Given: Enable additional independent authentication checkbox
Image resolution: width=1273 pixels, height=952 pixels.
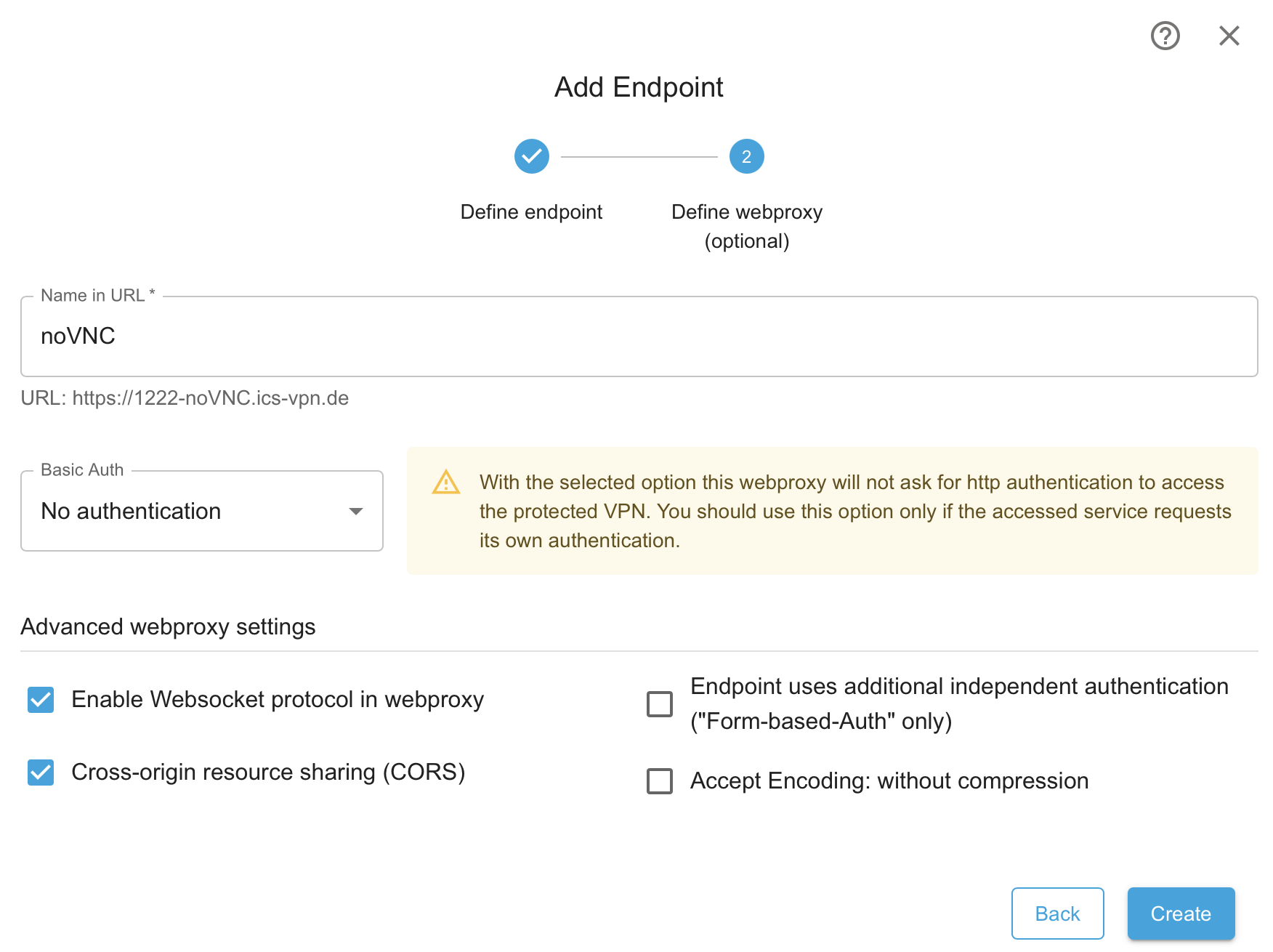Looking at the screenshot, I should [660, 704].
